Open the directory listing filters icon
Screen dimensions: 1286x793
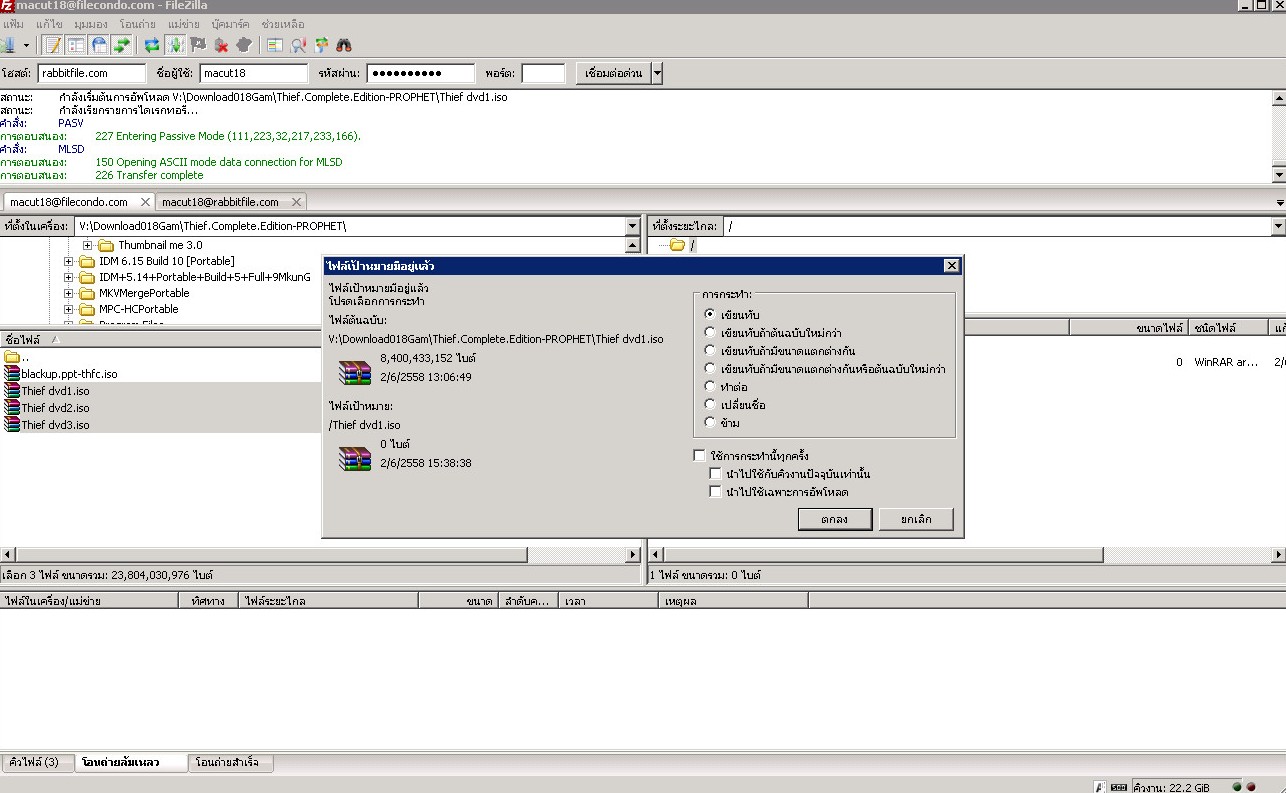275,45
